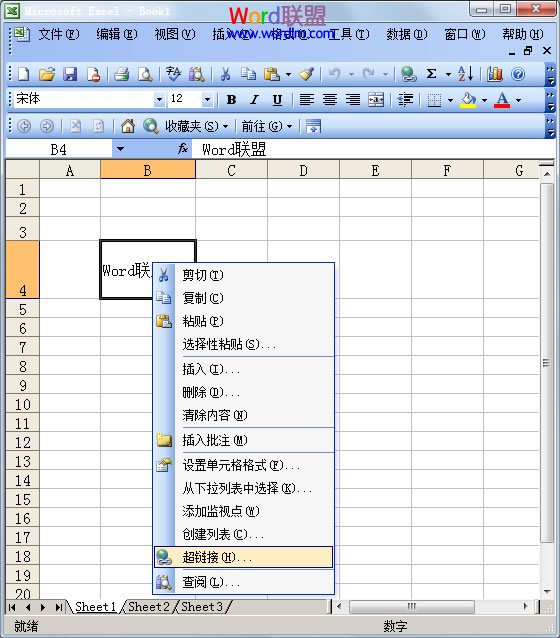Image resolution: width=560 pixels, height=638 pixels.
Task: Expand the Name Box dropdown arrow
Action: coord(120,149)
